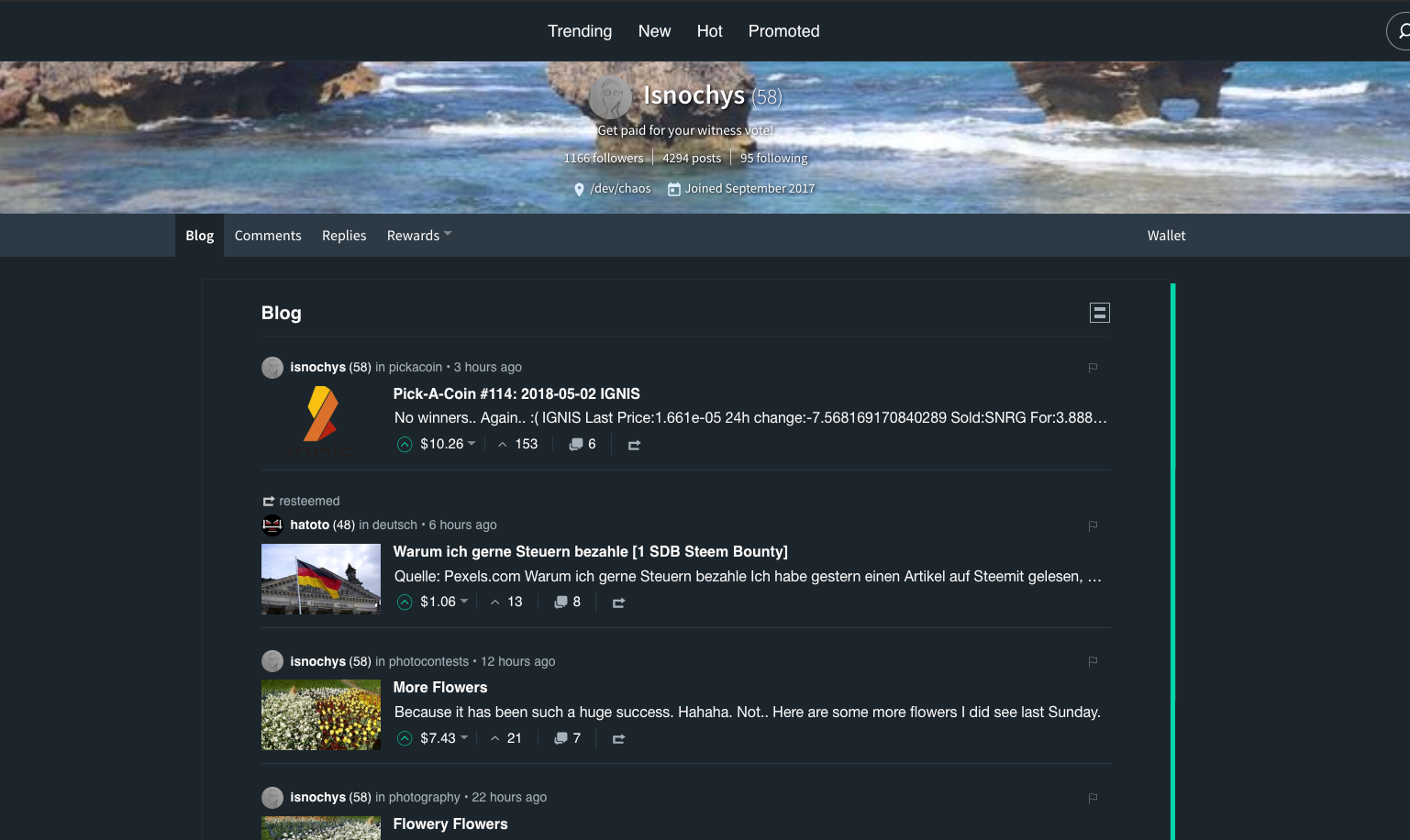The image size is (1410, 840).
Task: Click the 'Get paid for your witness vote!' text
Action: [x=685, y=130]
